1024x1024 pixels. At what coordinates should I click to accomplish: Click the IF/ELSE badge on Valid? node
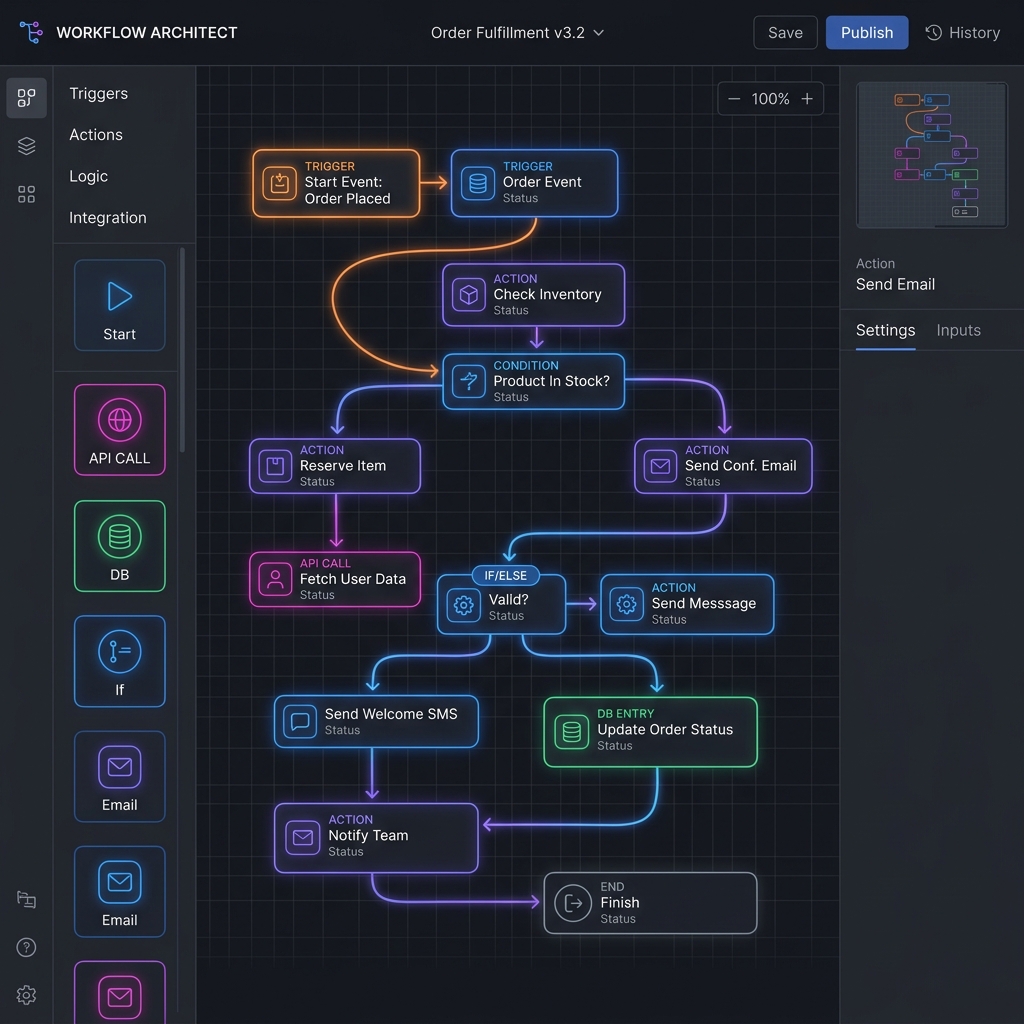(x=505, y=575)
